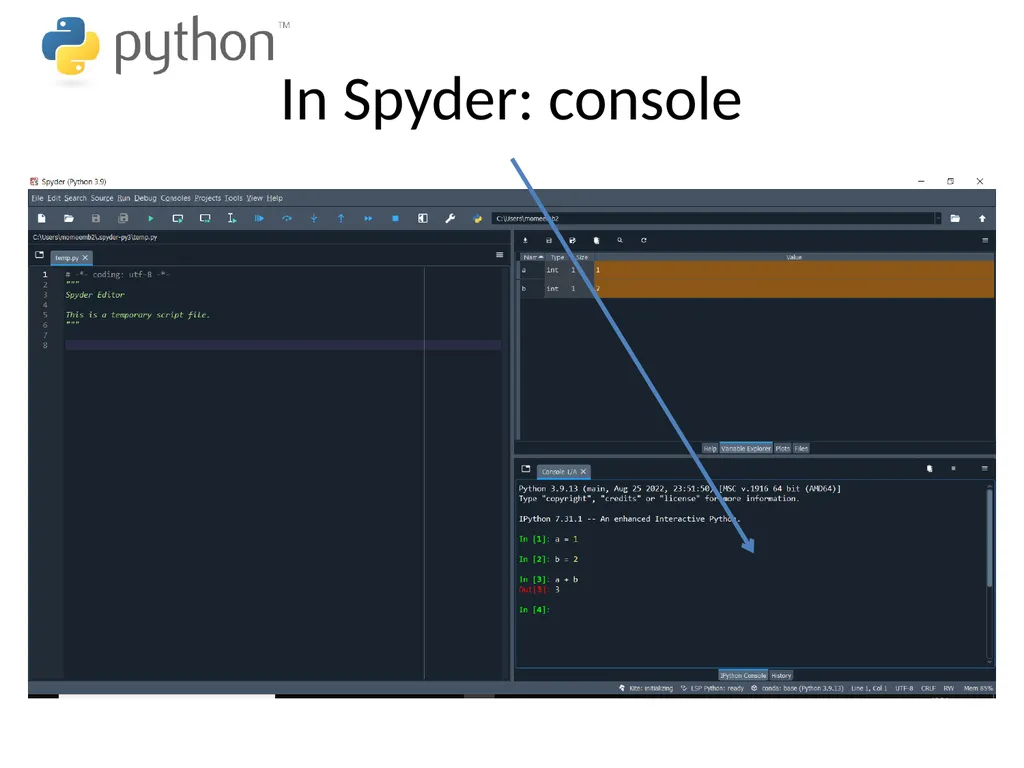Click the LSP Python: ready status
Screen dimensions: 1024x768
coord(712,688)
